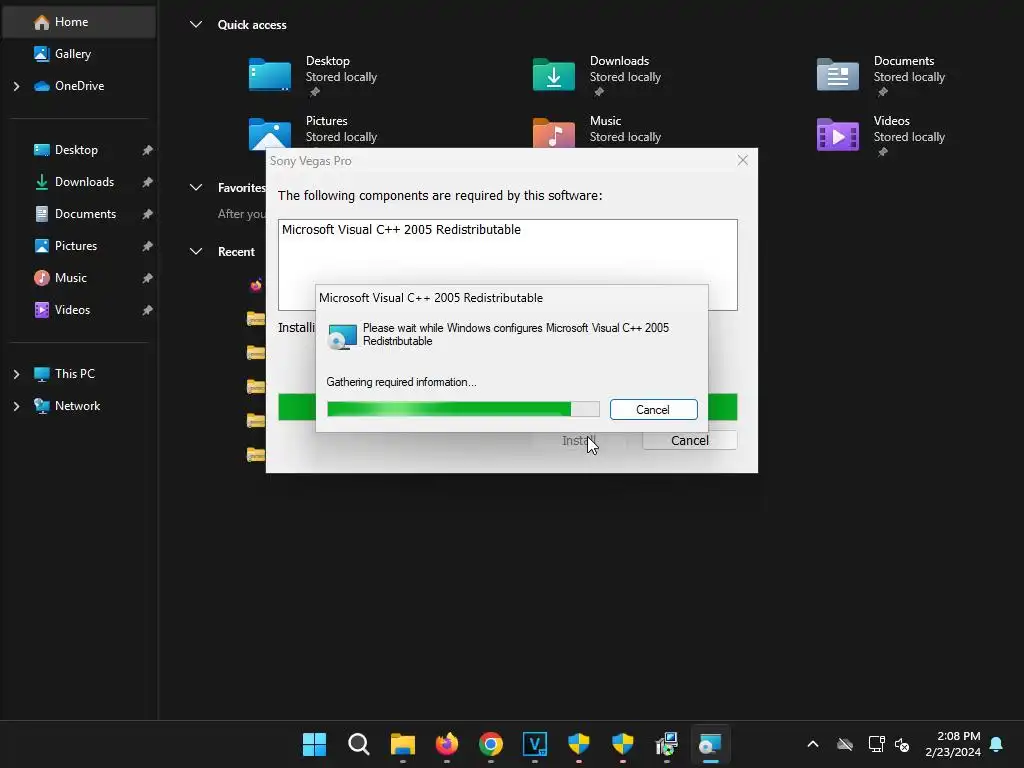Image resolution: width=1024 pixels, height=768 pixels.
Task: Launch Firefox from the taskbar
Action: (x=447, y=744)
